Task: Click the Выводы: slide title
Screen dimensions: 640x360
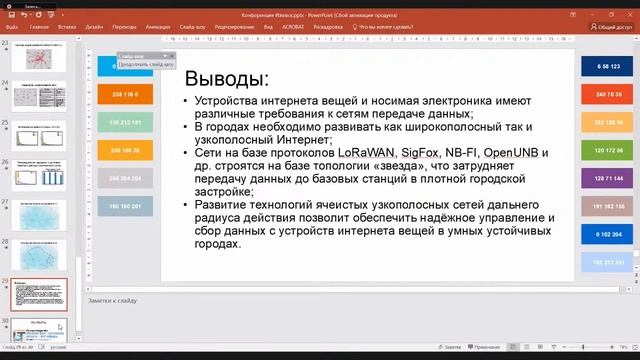Action: (x=227, y=78)
